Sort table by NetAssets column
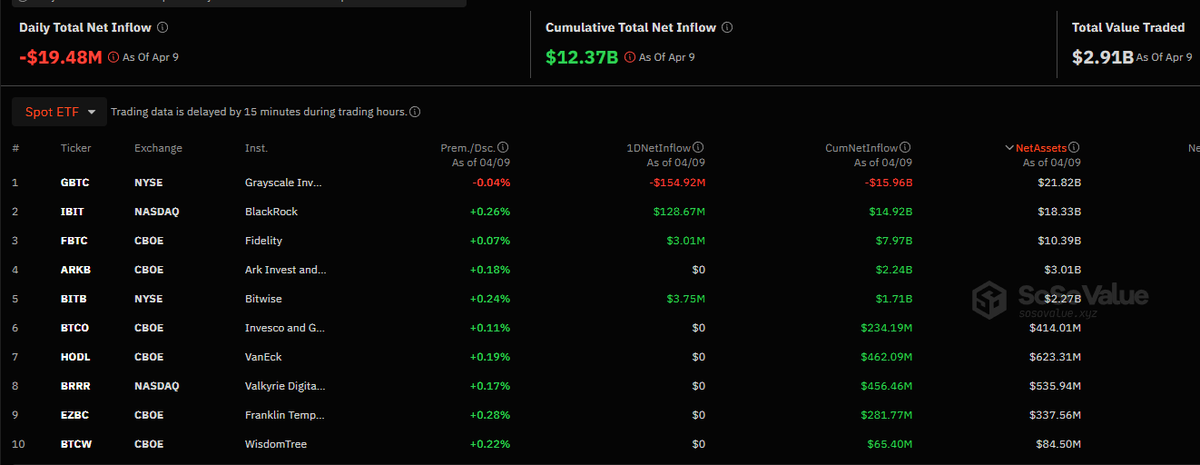Image resolution: width=1200 pixels, height=465 pixels. coord(1041,148)
